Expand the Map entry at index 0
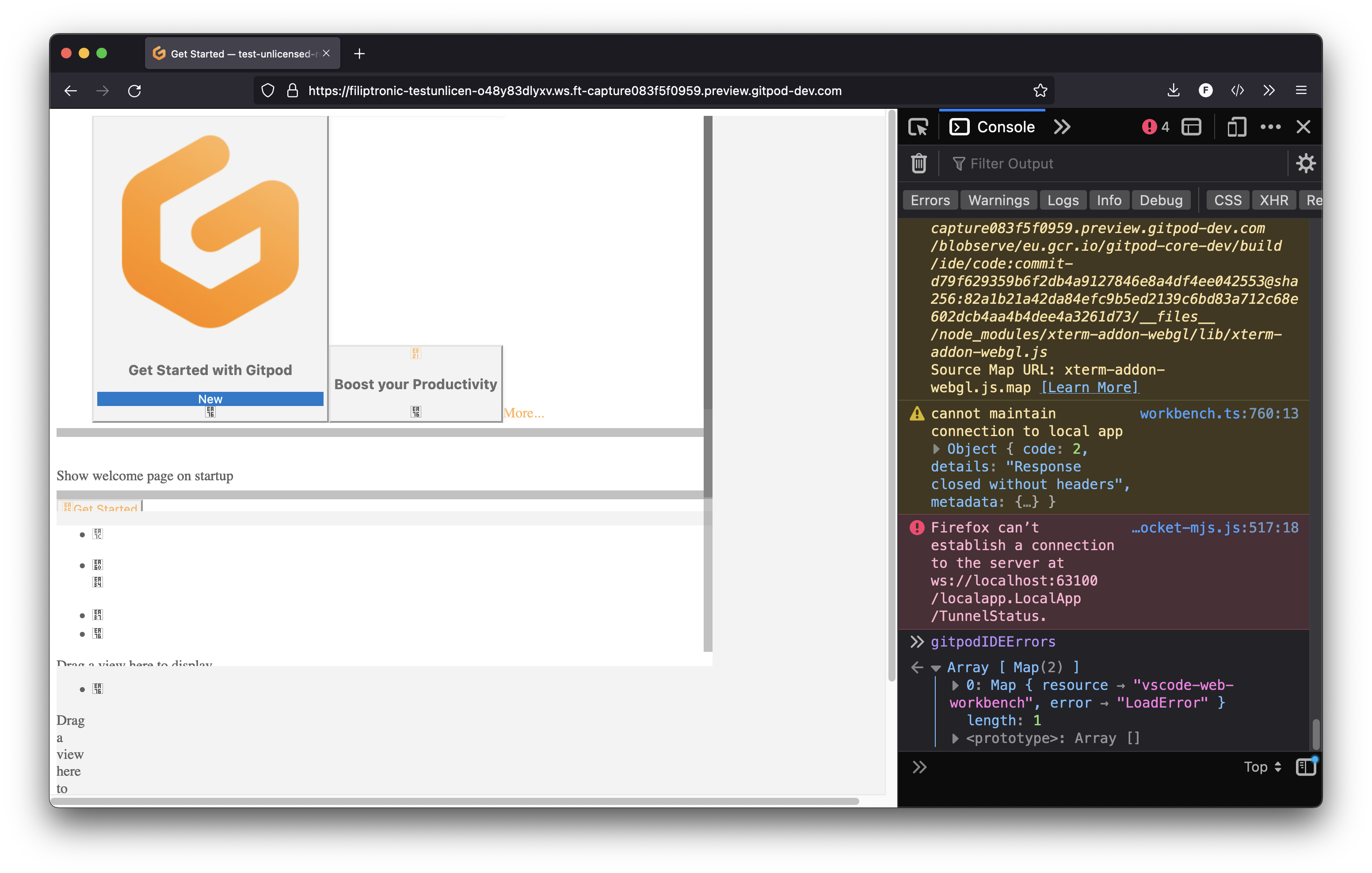 pyautogui.click(x=956, y=685)
